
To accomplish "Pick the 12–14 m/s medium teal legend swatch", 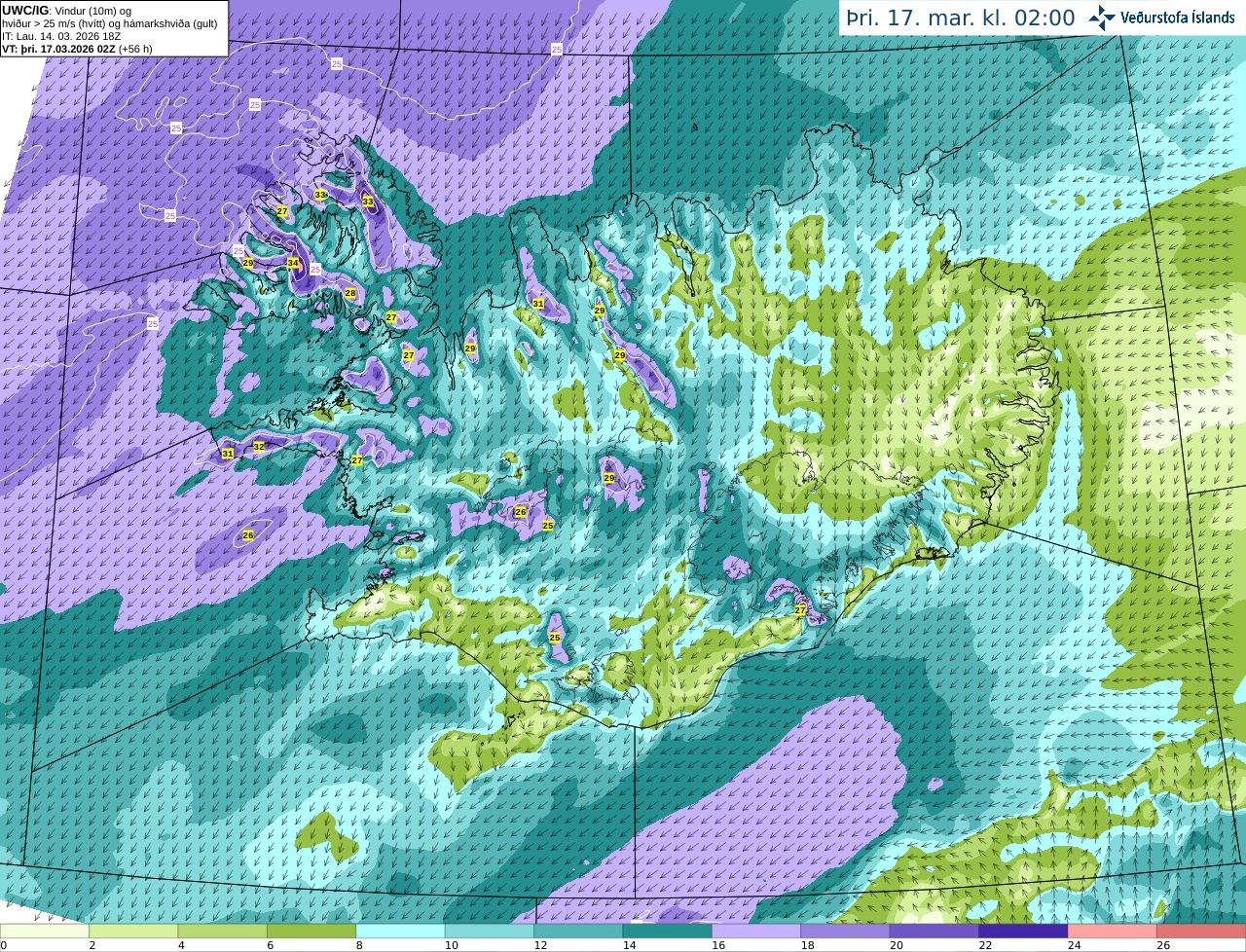I will 578,932.
